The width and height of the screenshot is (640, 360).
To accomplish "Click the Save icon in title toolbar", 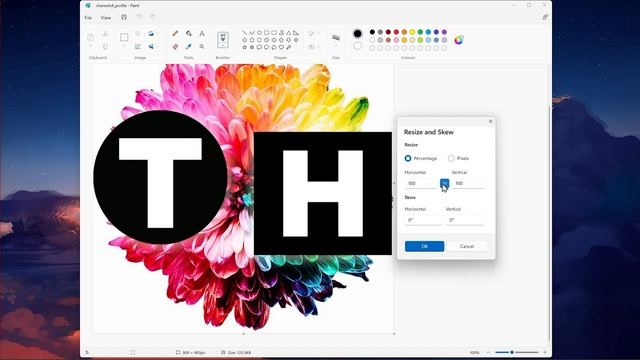I will point(124,17).
